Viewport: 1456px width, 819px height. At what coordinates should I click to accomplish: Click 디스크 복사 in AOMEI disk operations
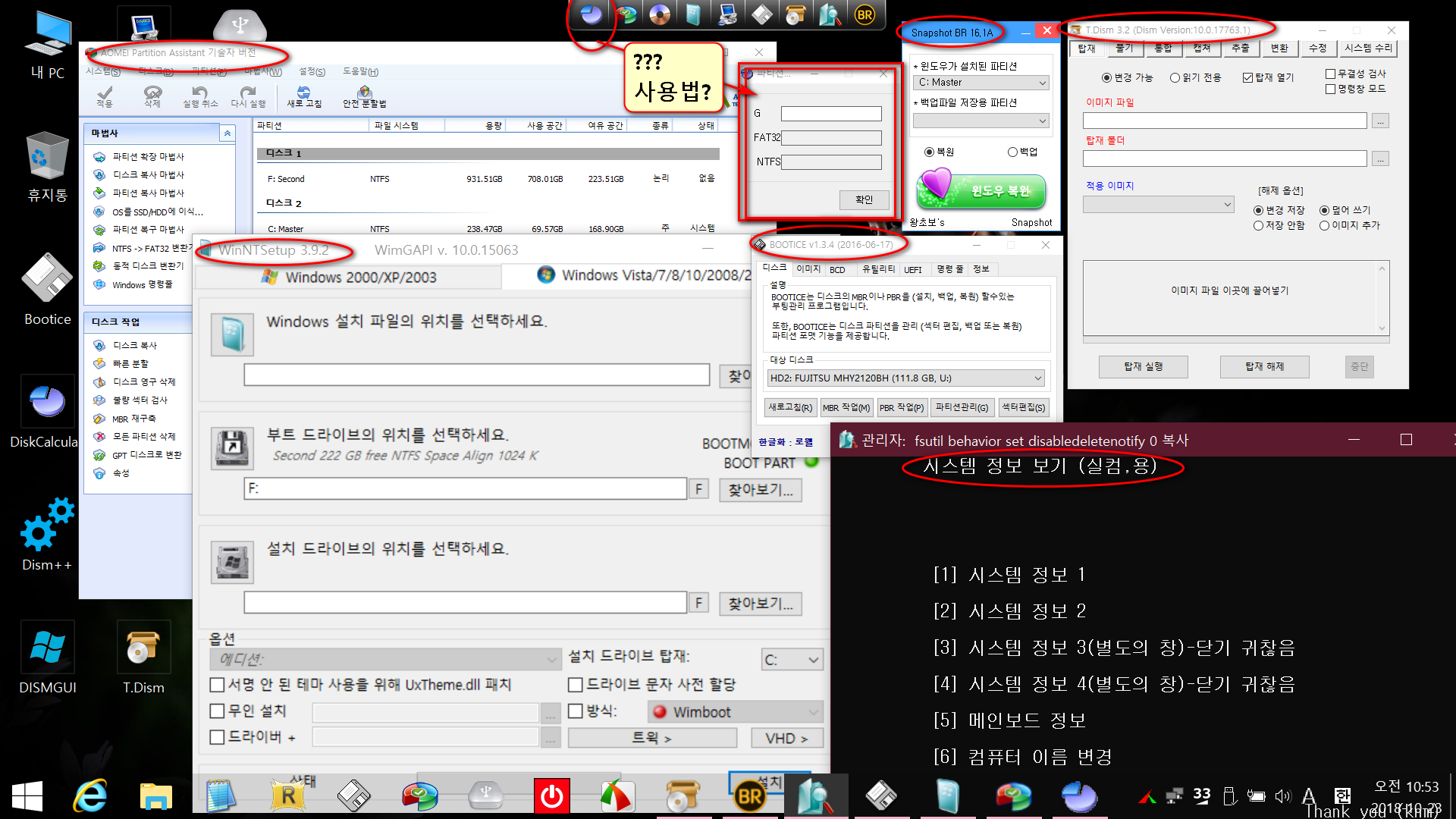[135, 346]
